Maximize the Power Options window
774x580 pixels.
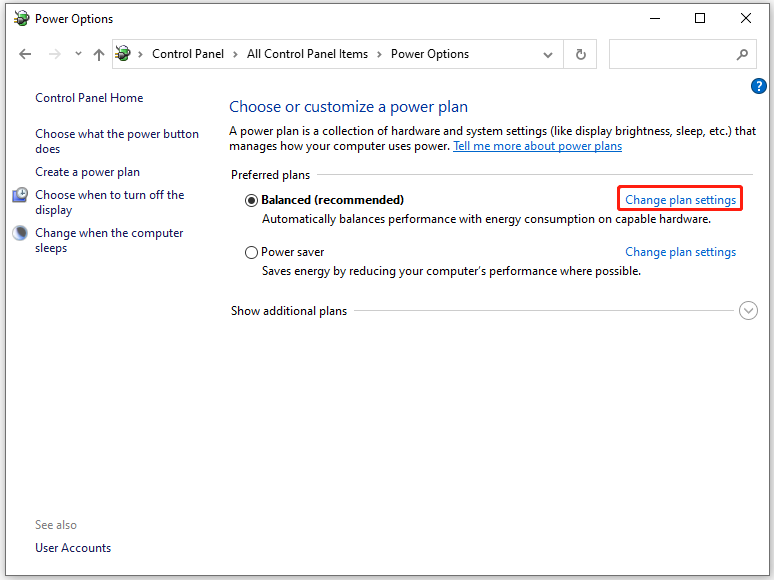(699, 19)
